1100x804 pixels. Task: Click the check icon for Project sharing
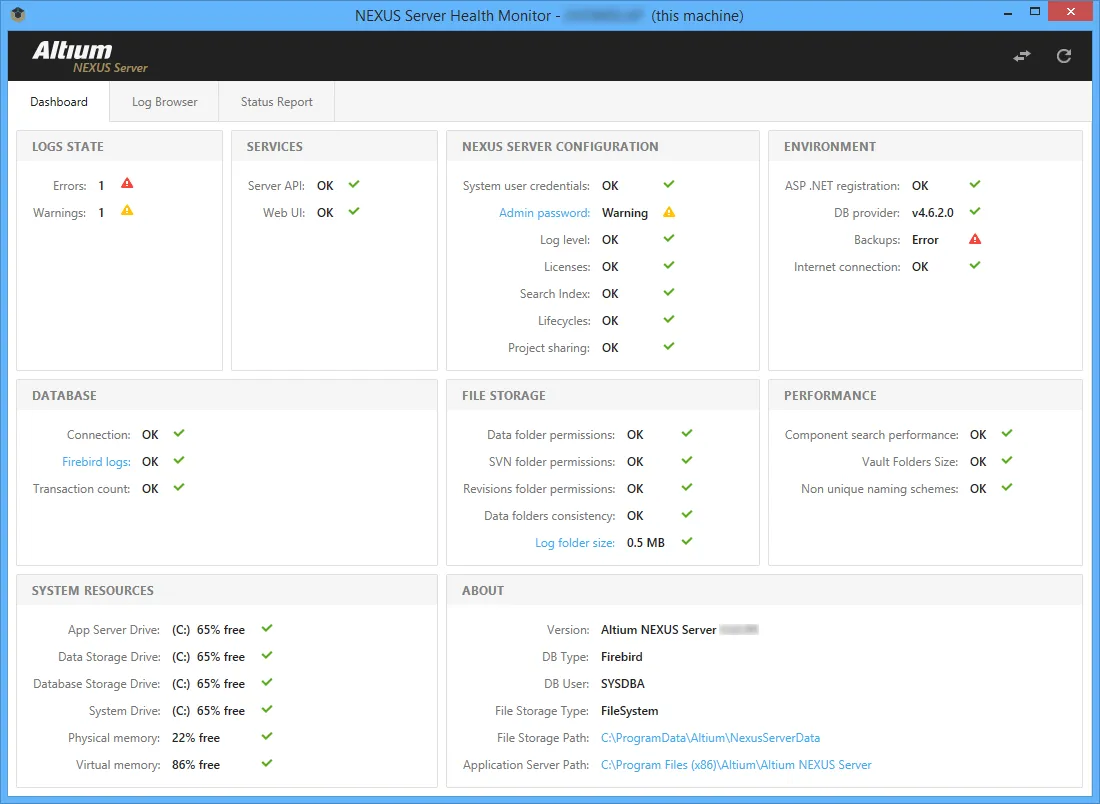pos(669,347)
